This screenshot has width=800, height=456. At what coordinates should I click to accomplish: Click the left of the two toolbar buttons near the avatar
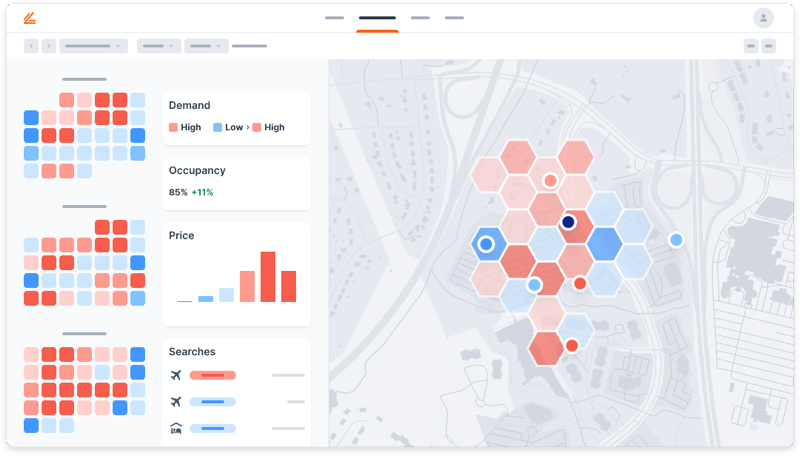coord(751,46)
